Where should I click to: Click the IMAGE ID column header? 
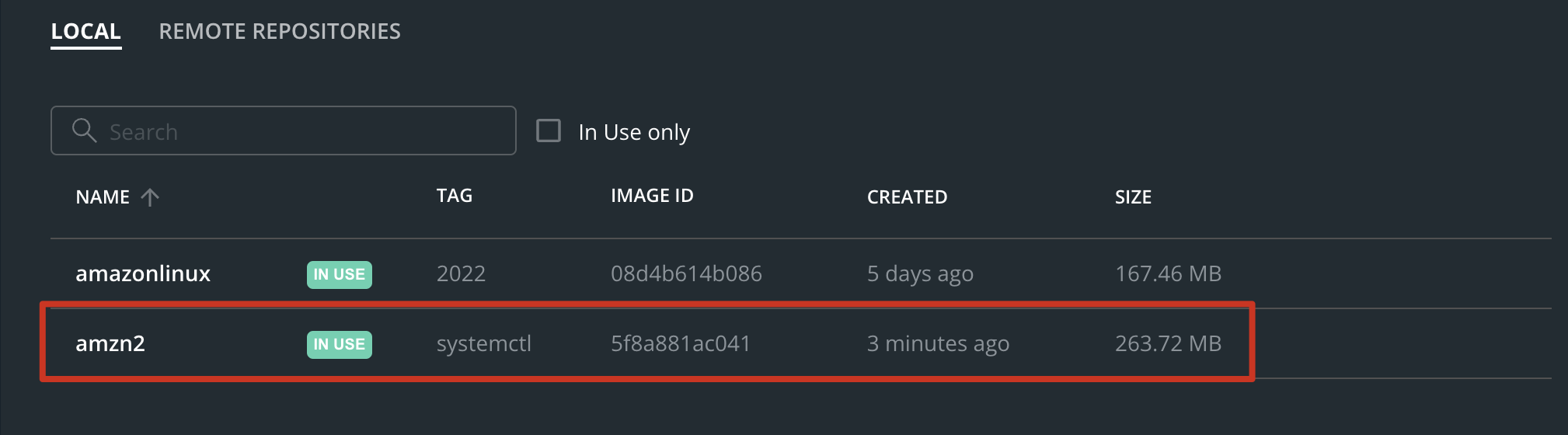click(x=652, y=196)
